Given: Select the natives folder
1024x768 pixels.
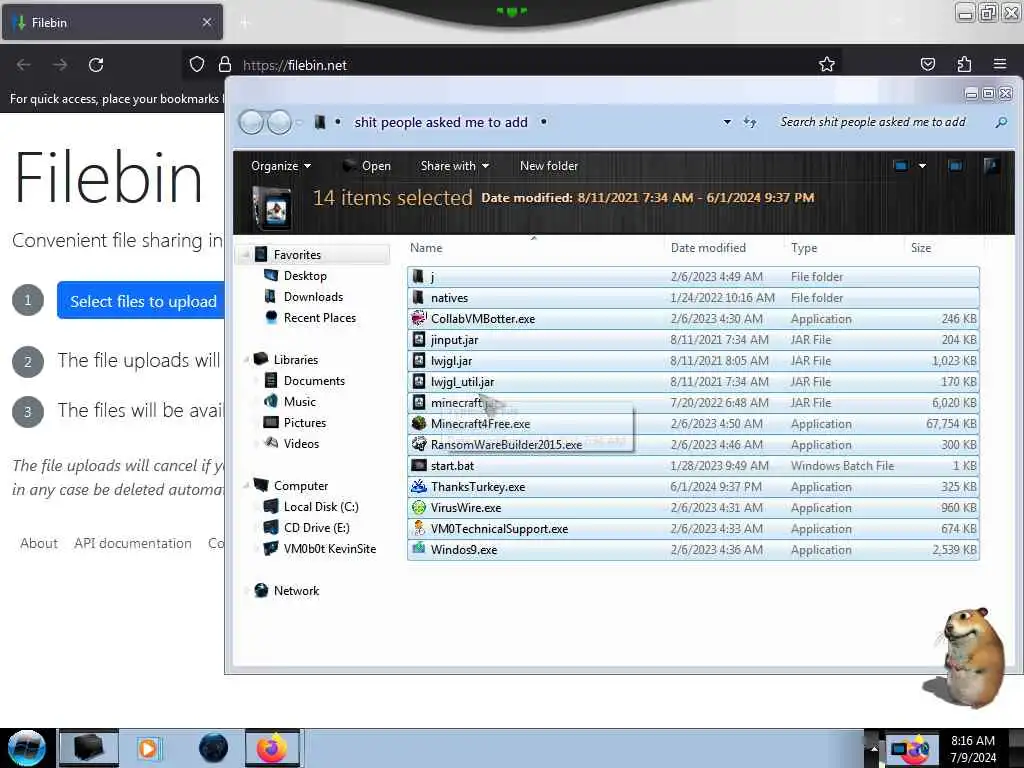Looking at the screenshot, I should (x=693, y=297).
